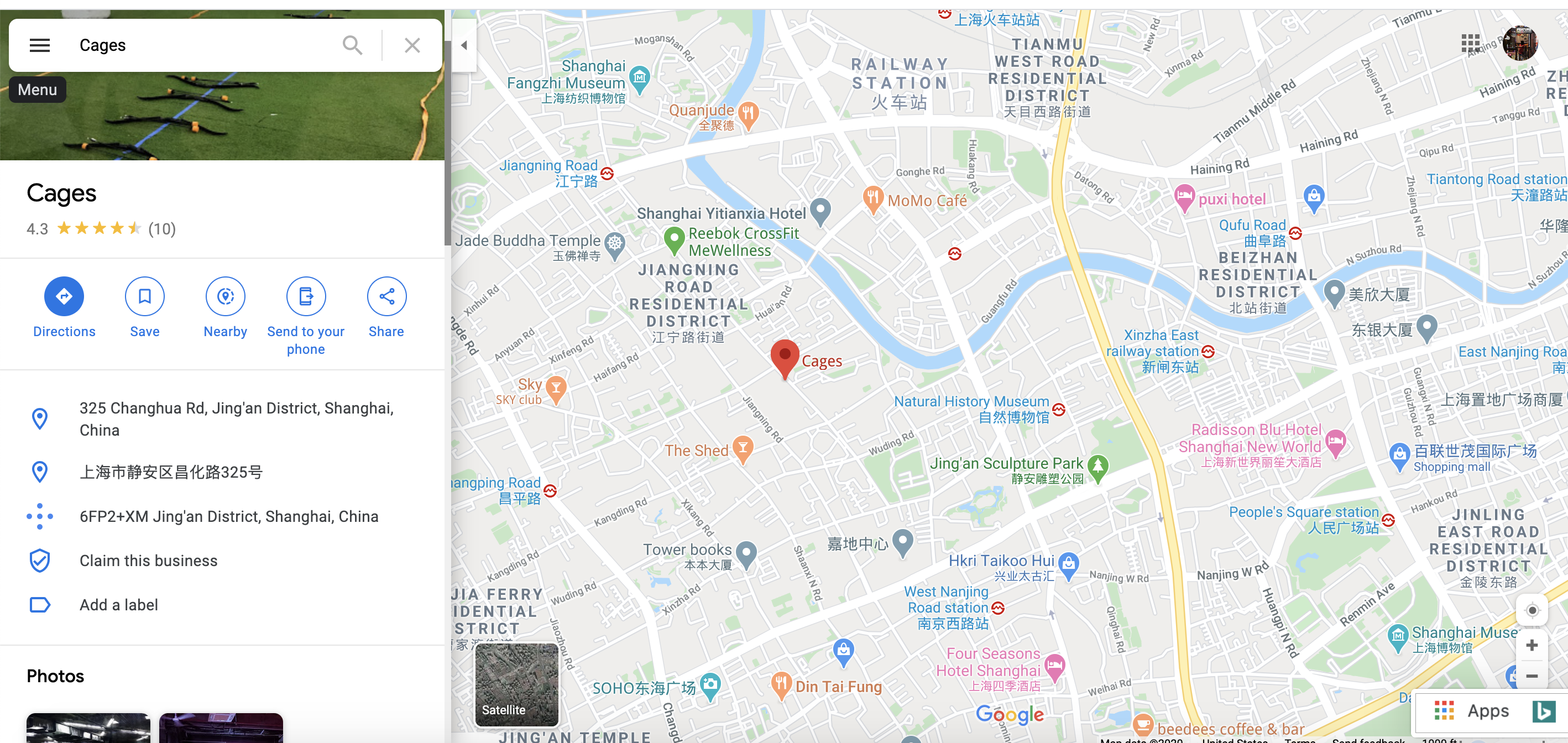This screenshot has height=743, width=1568.
Task: Click the Search magnifier icon
Action: [352, 44]
